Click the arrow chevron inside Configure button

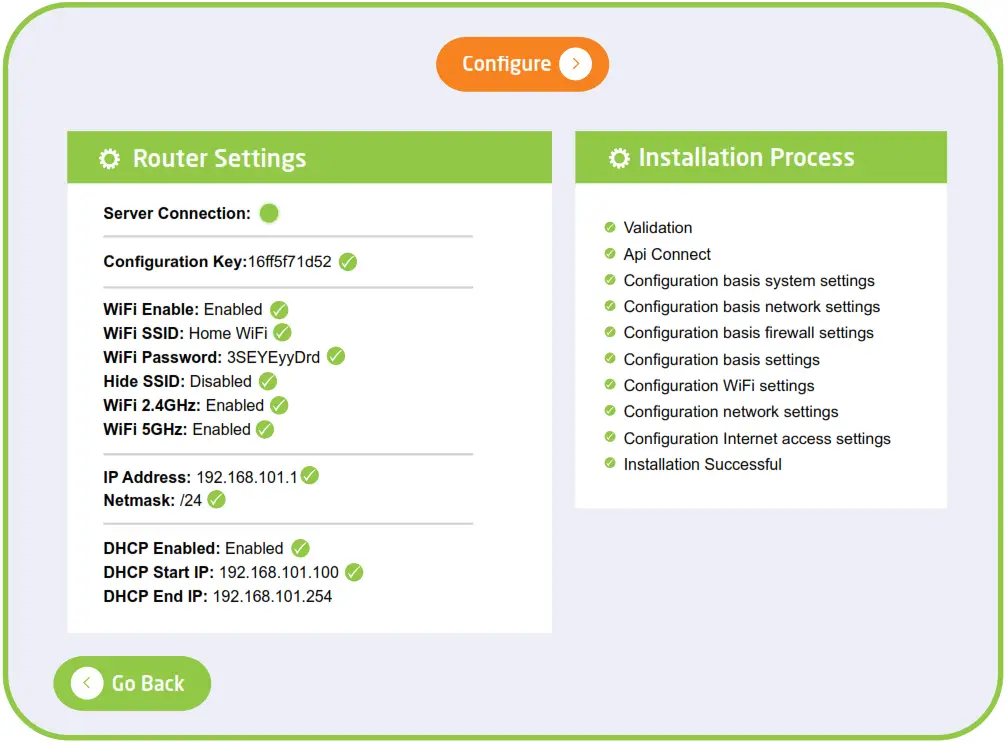tap(576, 63)
